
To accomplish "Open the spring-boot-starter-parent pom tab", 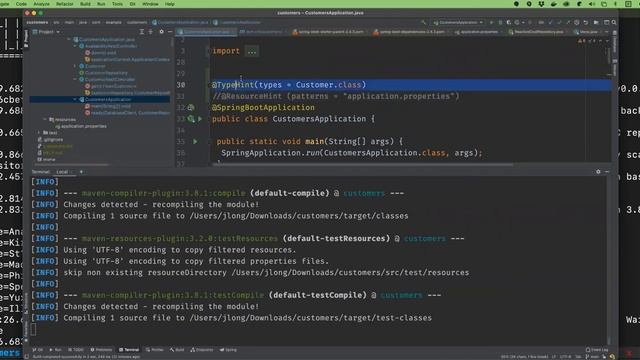I will click(330, 32).
